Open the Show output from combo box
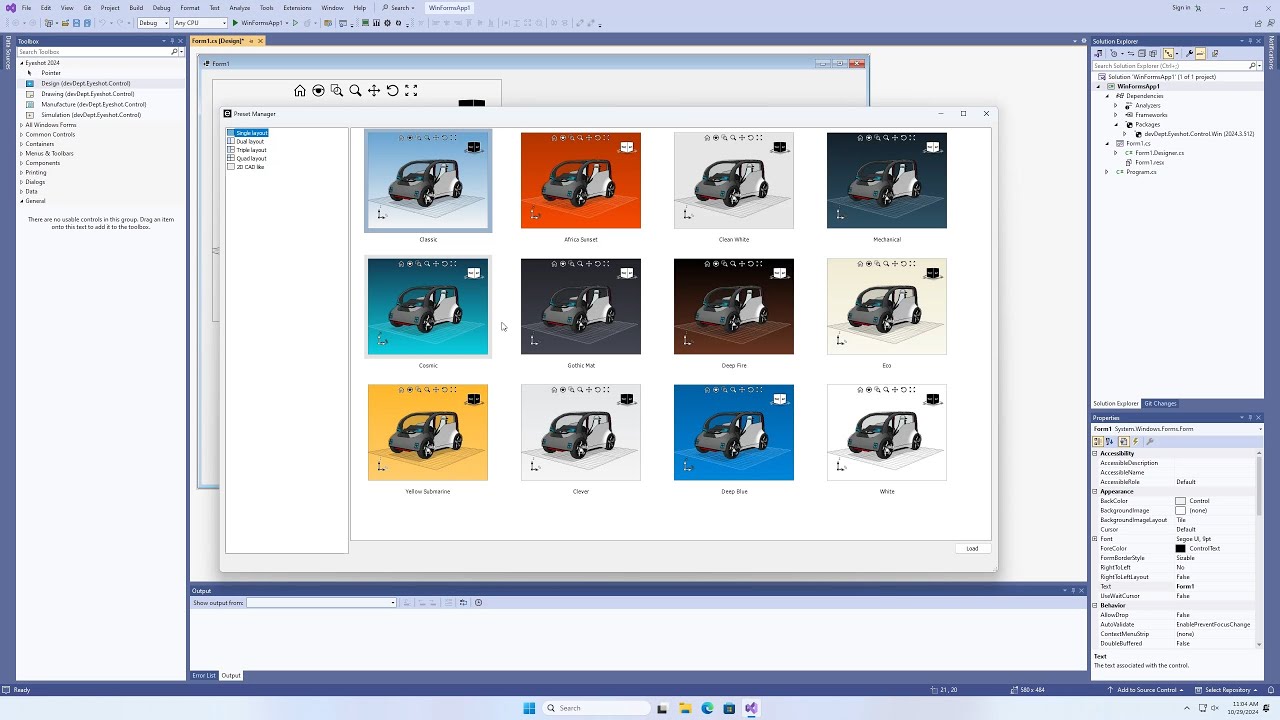 pos(321,603)
